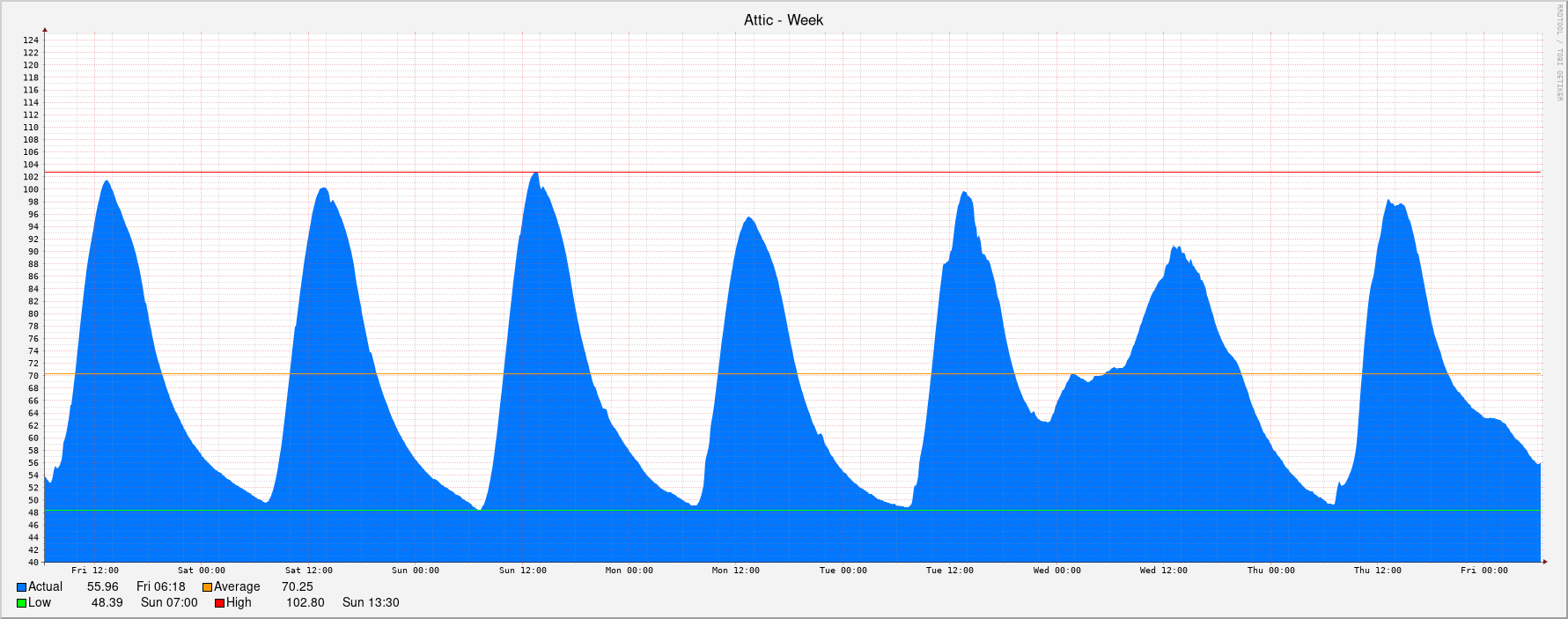
Task: Click the green Low legend swatch
Action: pyautogui.click(x=21, y=603)
